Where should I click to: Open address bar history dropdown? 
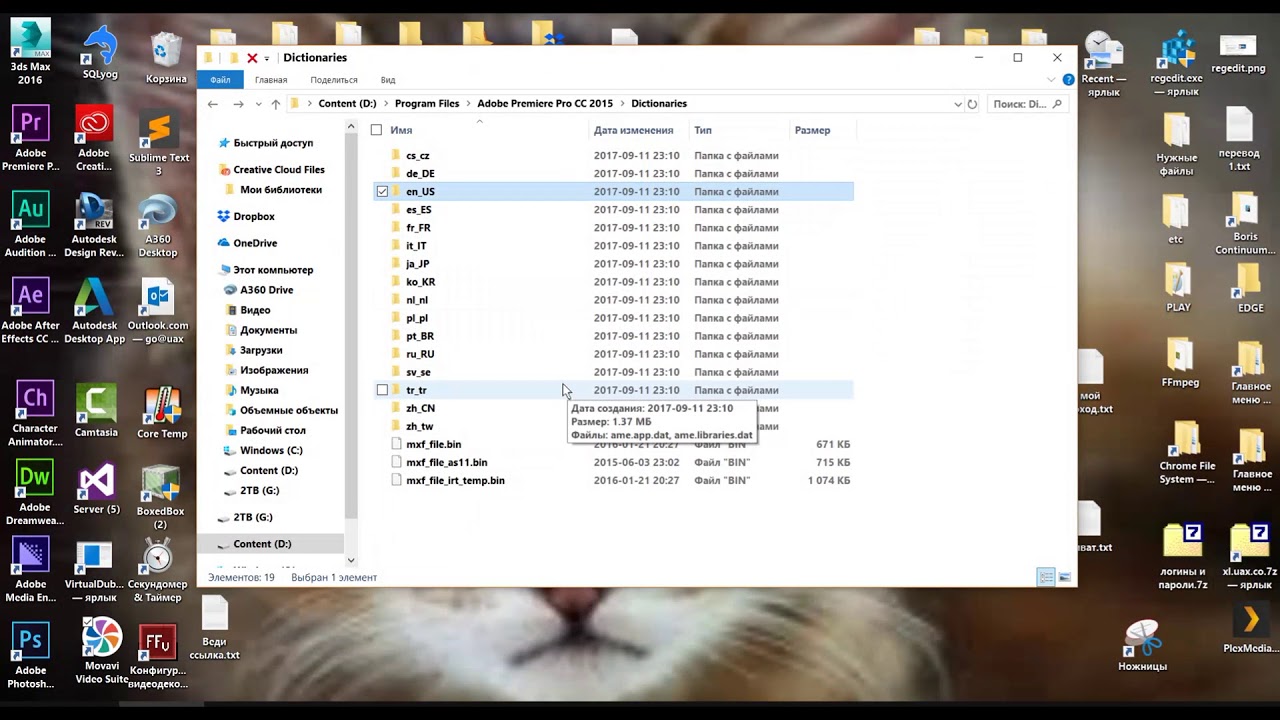958,104
